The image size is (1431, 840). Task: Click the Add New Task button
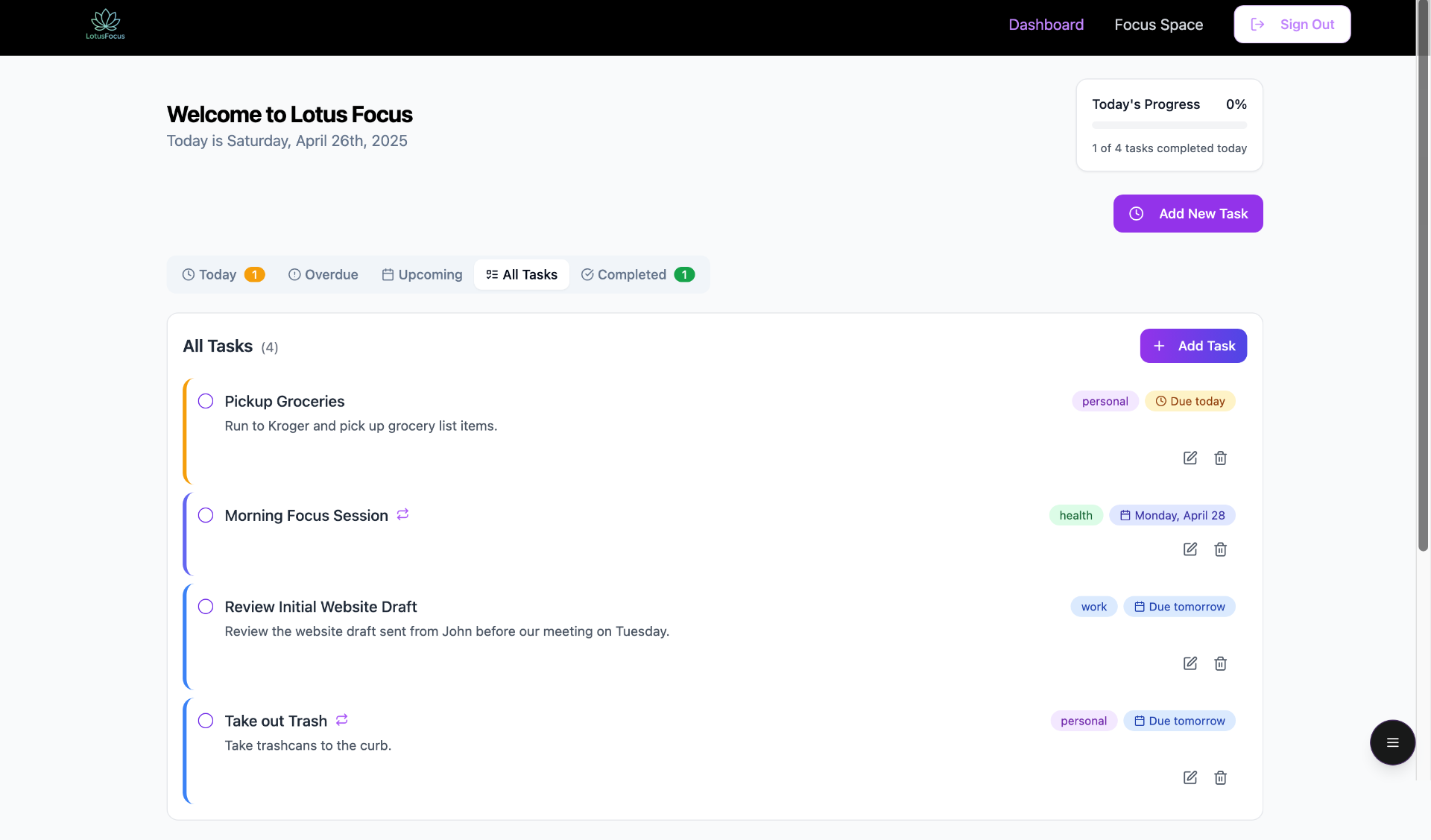(1188, 213)
